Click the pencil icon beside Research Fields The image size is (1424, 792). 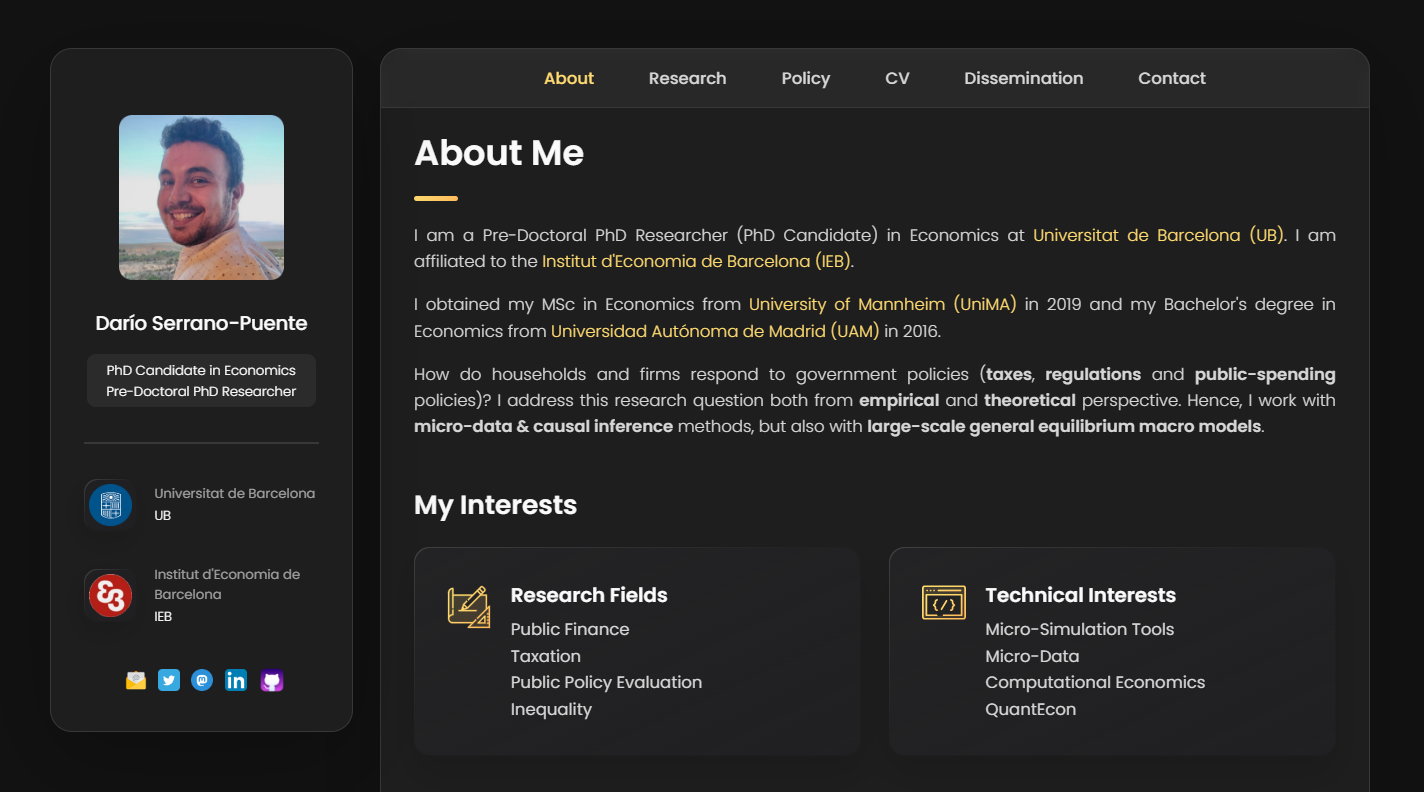pyautogui.click(x=468, y=605)
